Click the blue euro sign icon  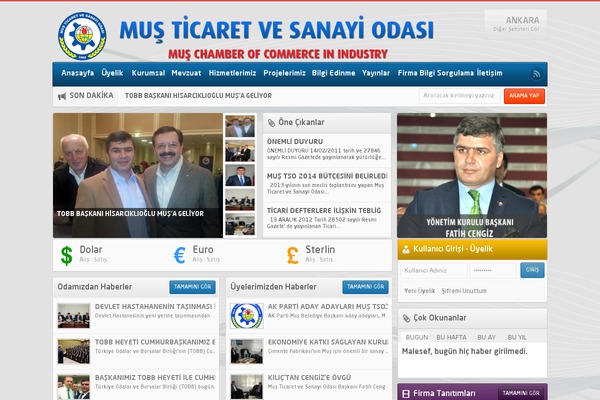coord(179,255)
